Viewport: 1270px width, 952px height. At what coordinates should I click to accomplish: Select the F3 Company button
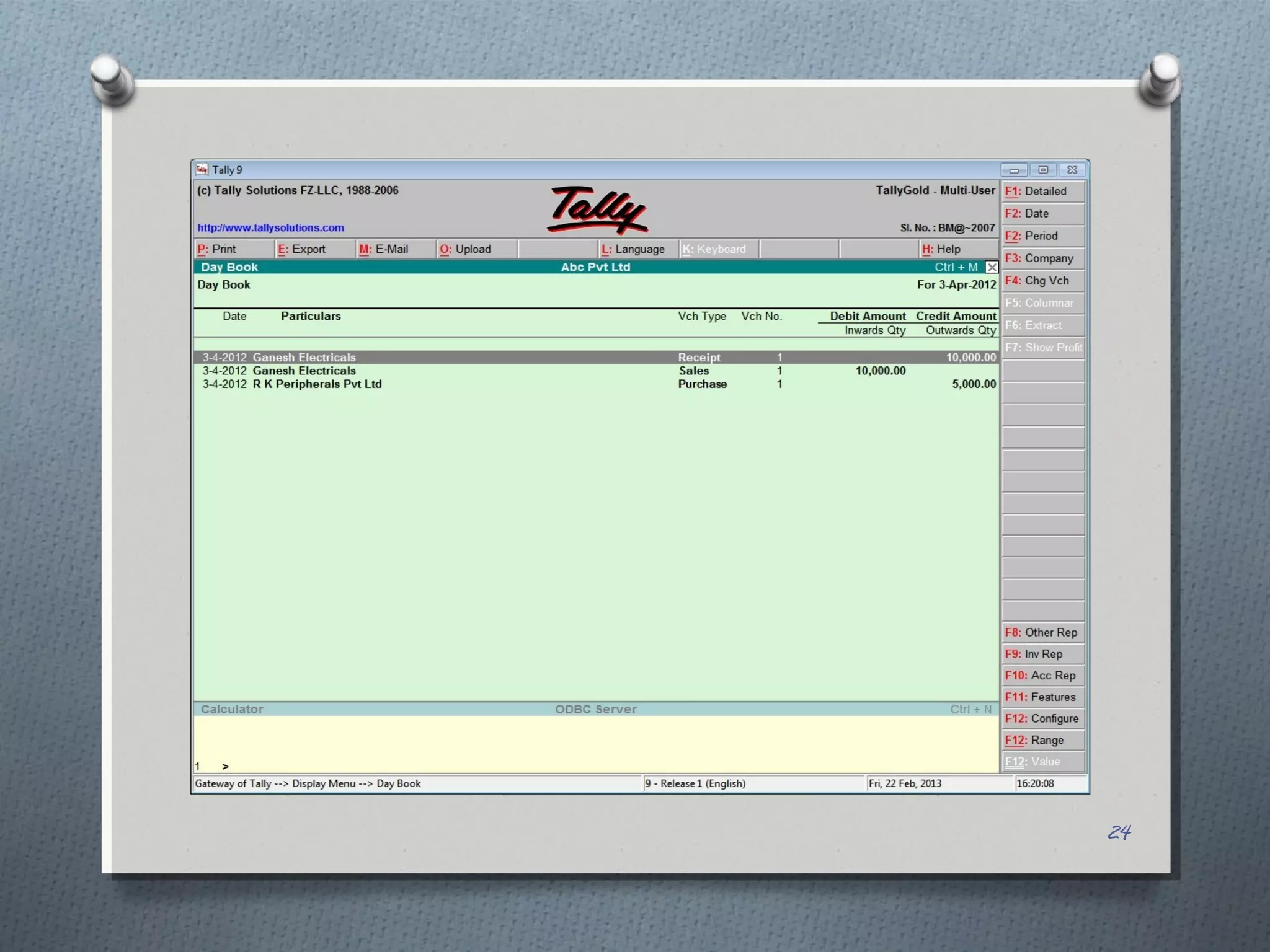click(1043, 258)
